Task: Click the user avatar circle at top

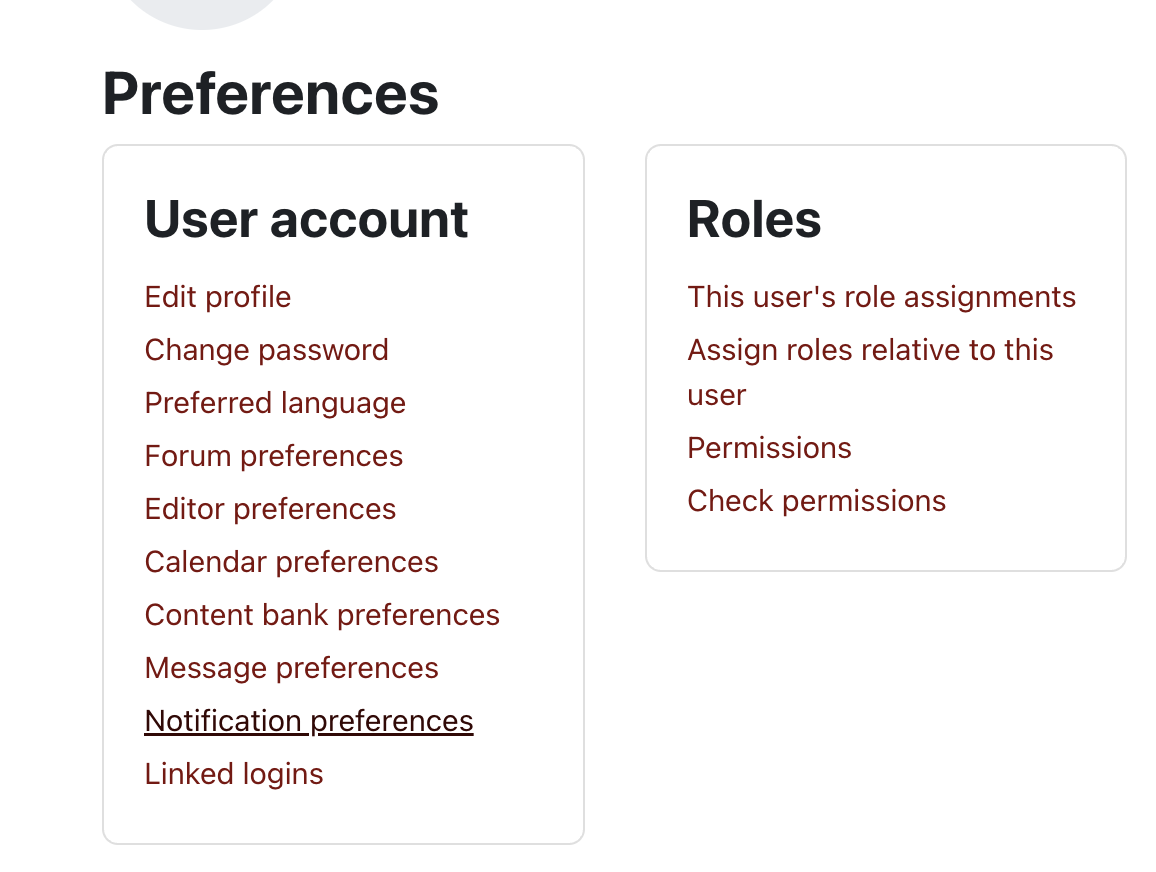Action: tap(203, 10)
